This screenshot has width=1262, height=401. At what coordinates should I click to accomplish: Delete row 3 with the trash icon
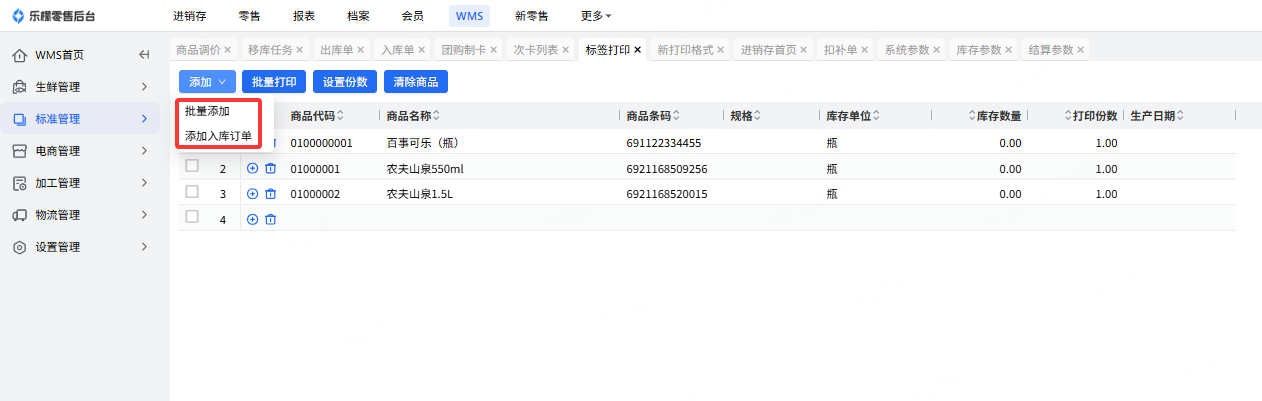[270, 194]
